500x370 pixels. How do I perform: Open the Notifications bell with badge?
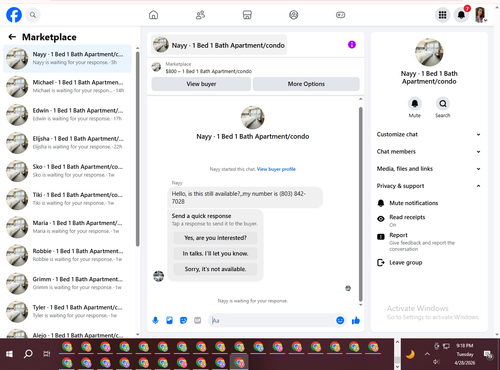(462, 15)
